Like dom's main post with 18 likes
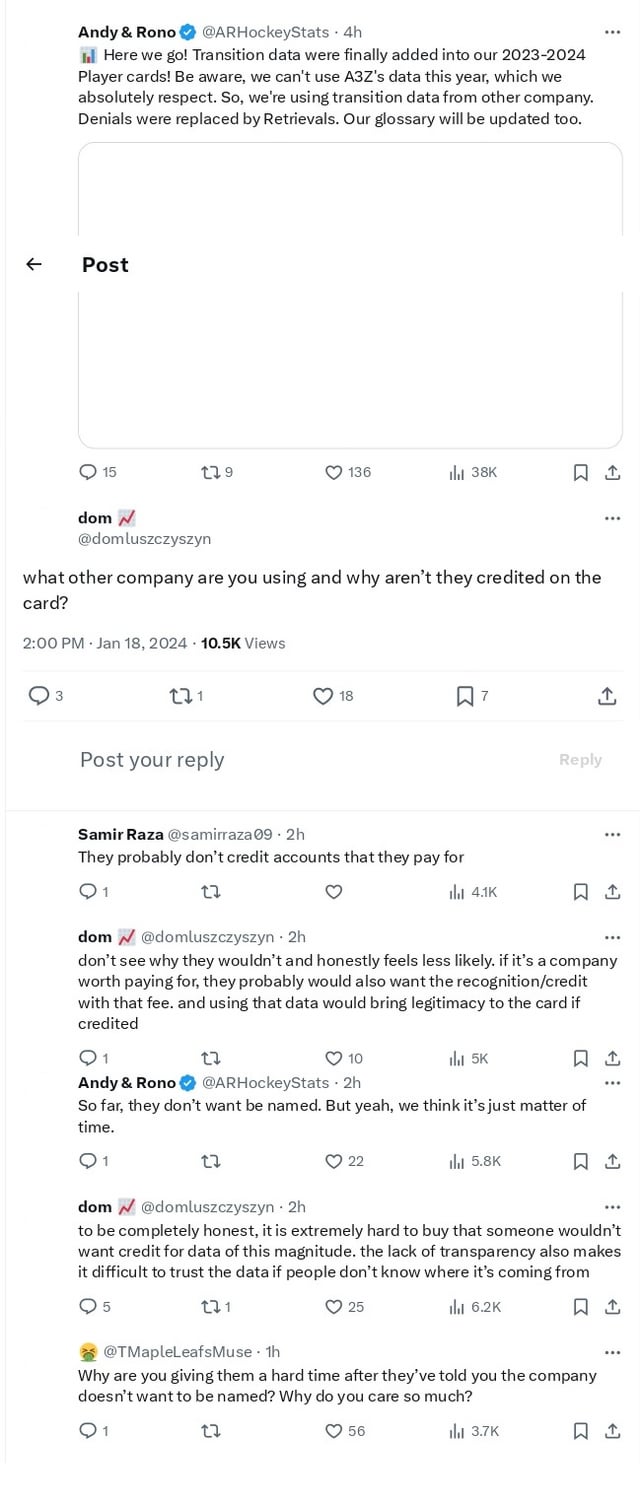The width and height of the screenshot is (640, 1504). click(323, 696)
